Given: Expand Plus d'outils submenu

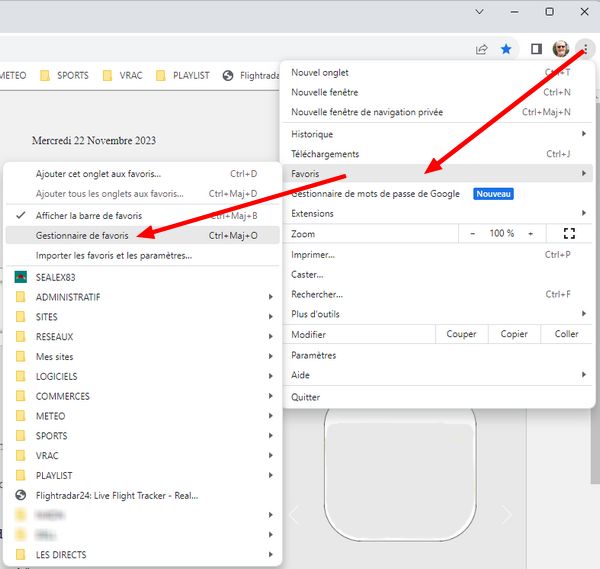Looking at the screenshot, I should tap(438, 314).
